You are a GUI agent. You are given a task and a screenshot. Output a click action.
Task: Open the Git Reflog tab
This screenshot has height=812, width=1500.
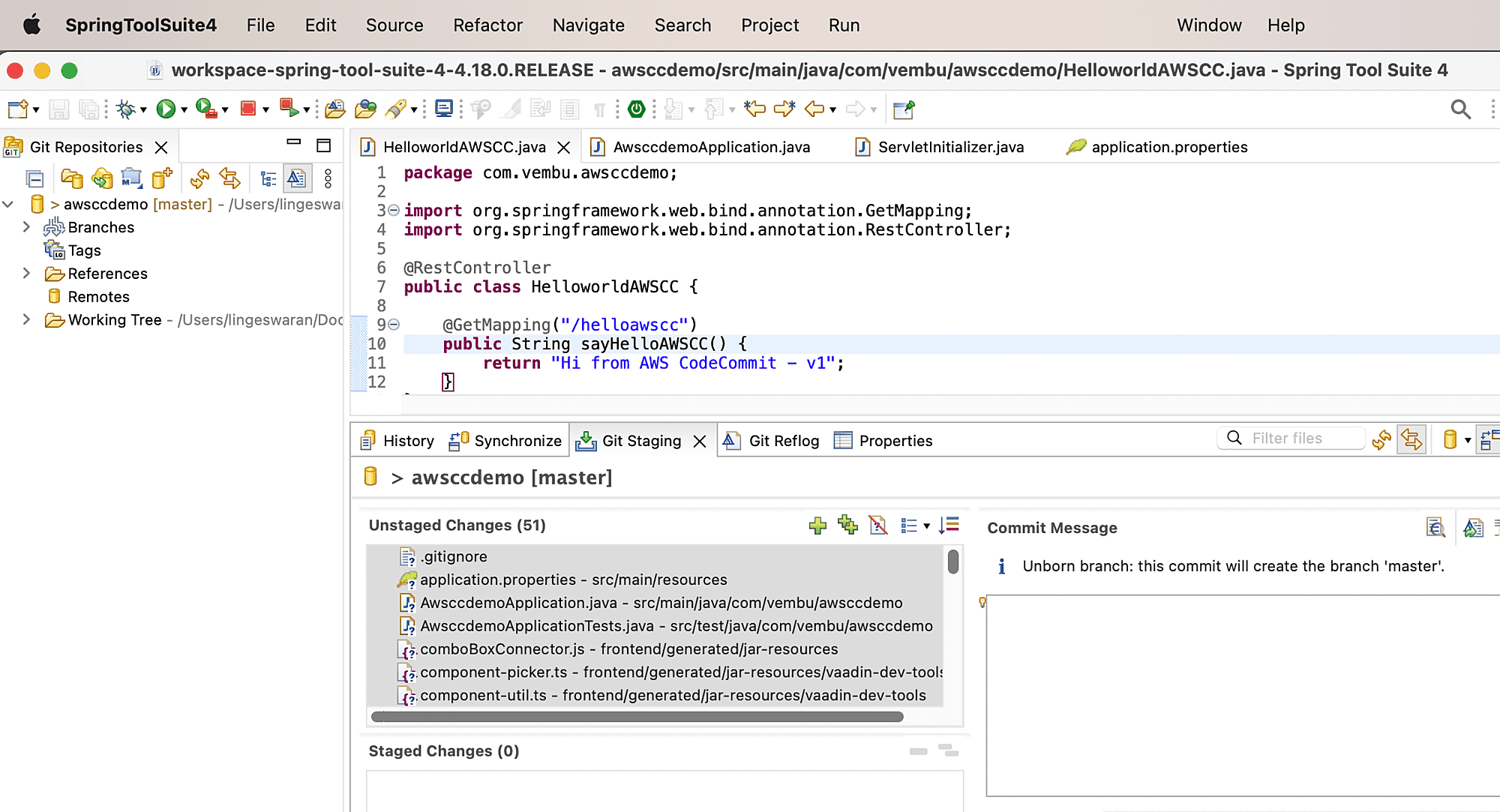click(x=771, y=441)
